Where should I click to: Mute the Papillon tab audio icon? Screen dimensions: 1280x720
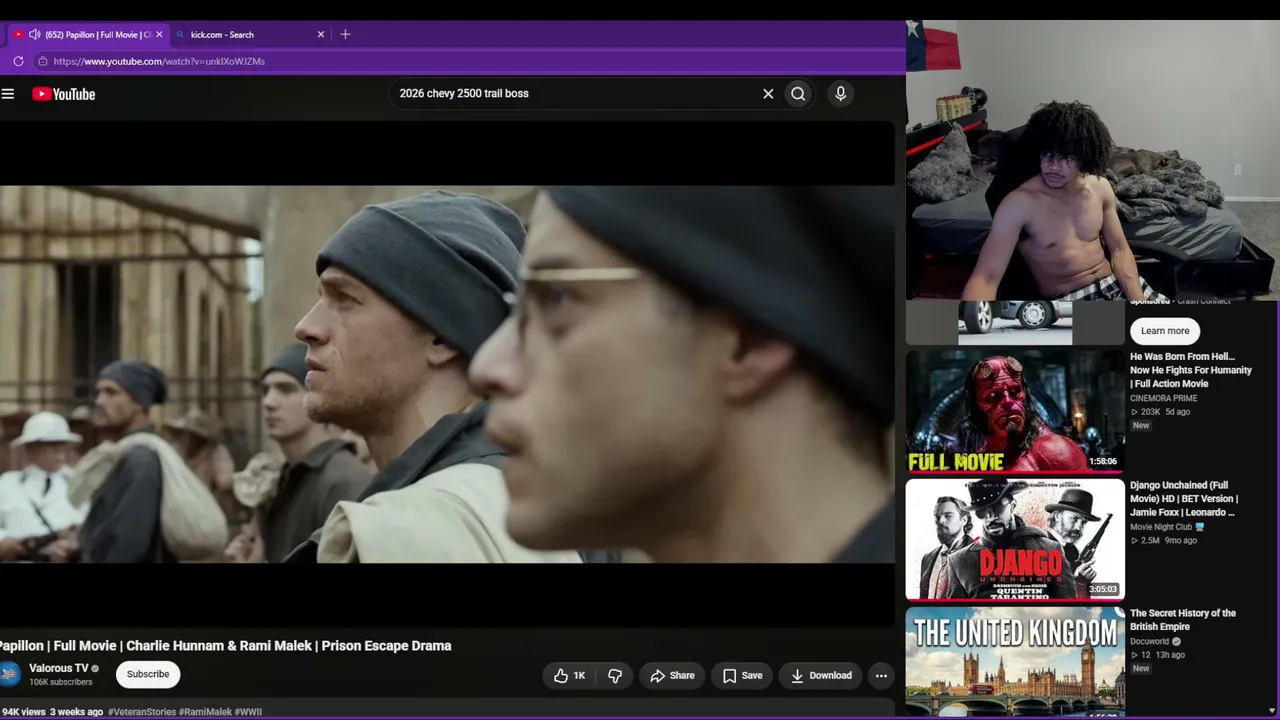coord(35,34)
